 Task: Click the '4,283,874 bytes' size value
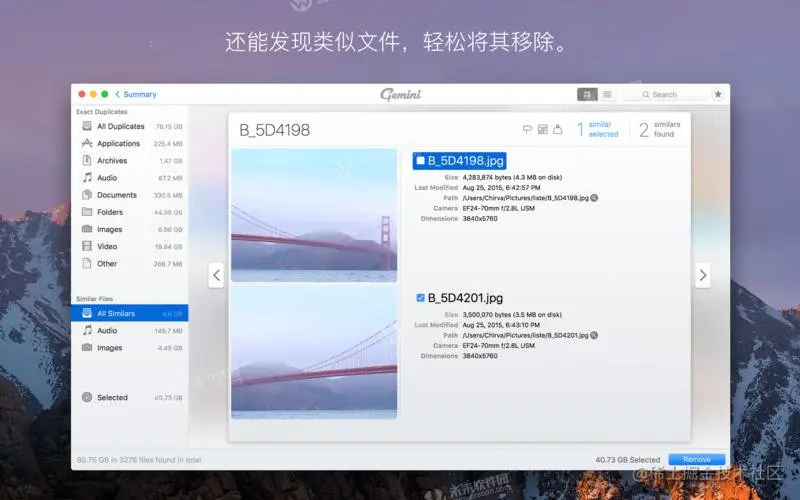(x=512, y=178)
